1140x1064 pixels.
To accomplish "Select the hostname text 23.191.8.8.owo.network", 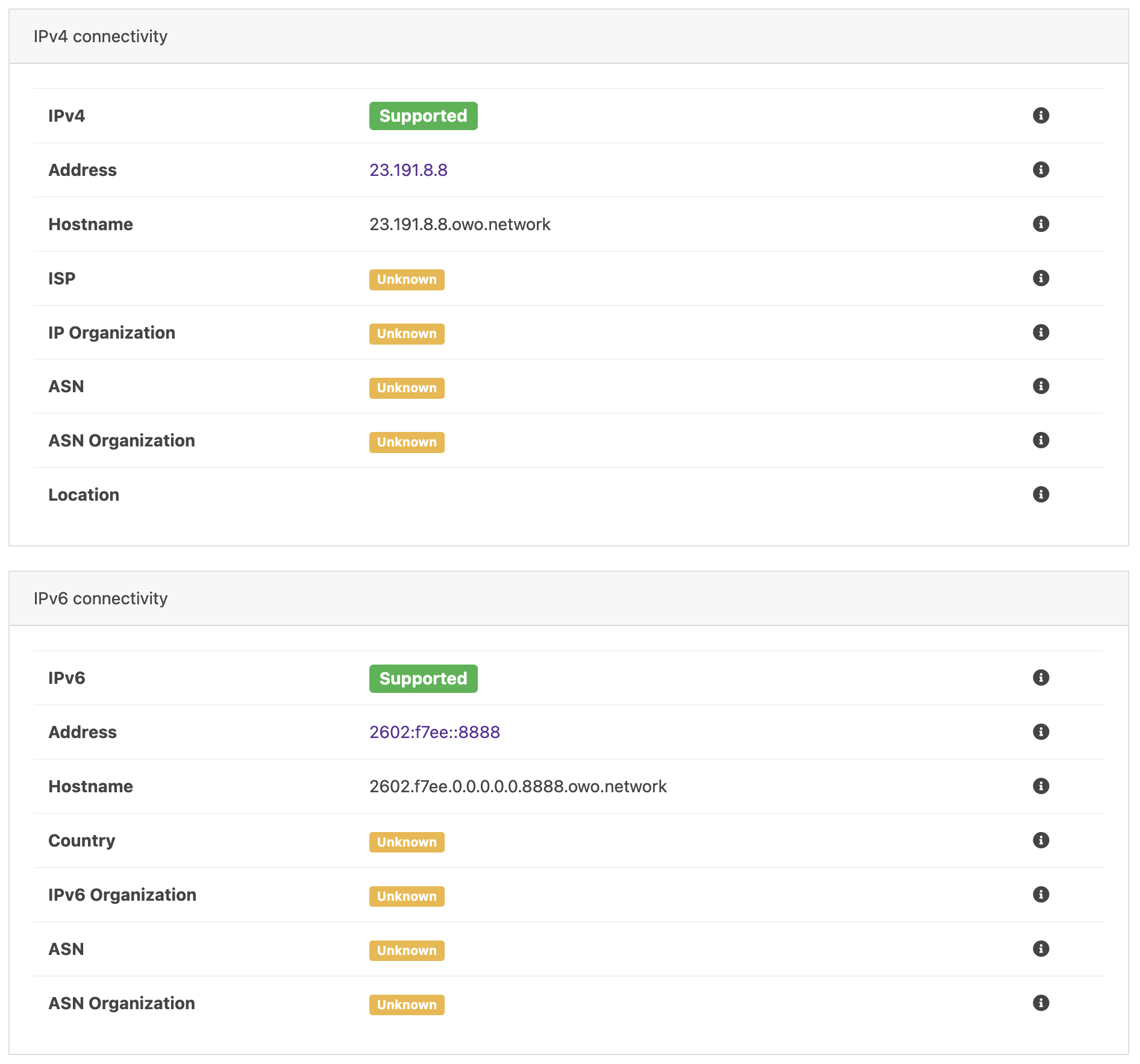I will 460,224.
